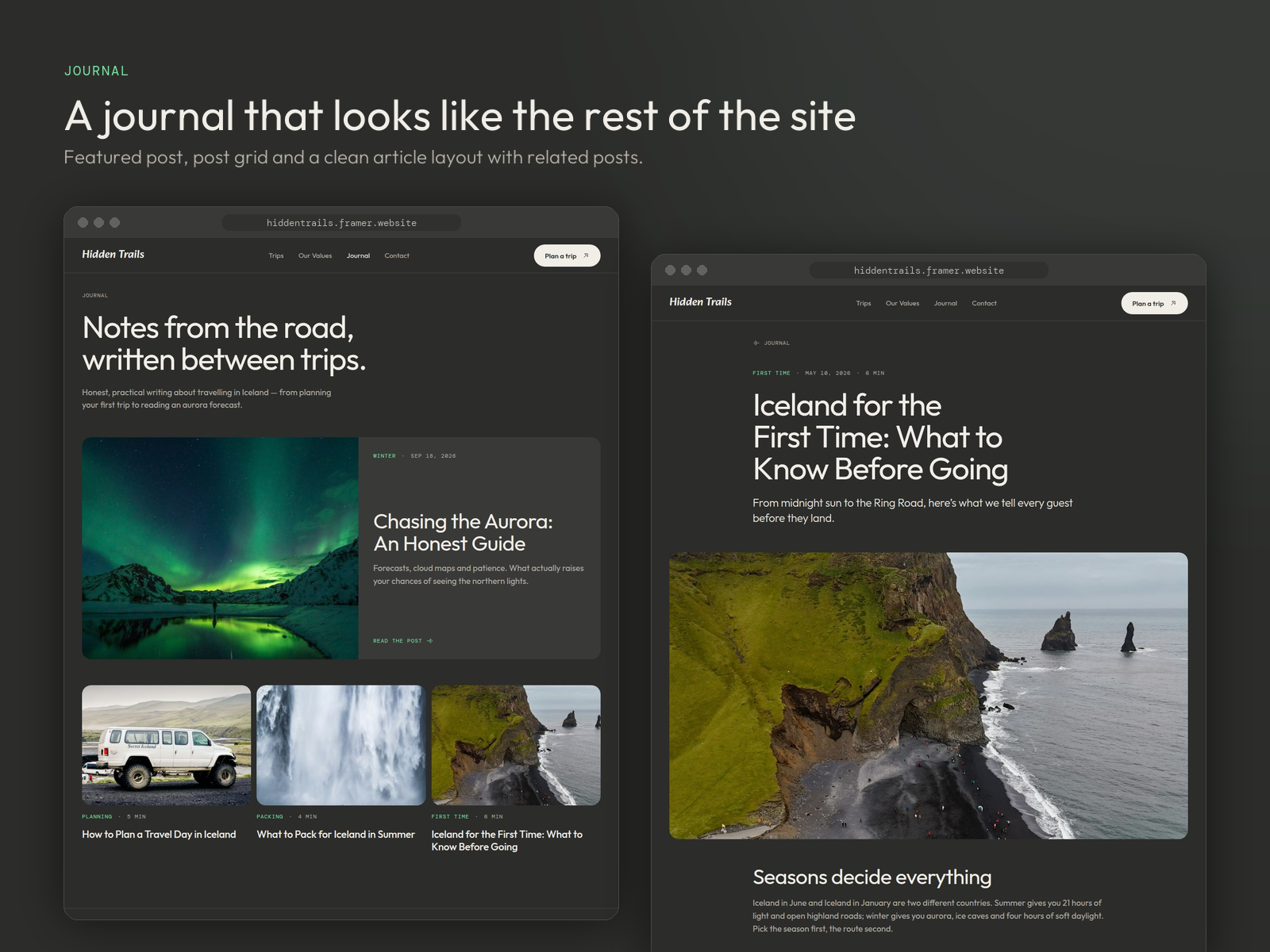1270x952 pixels.
Task: Select Journal in the right window navigation
Action: [x=945, y=303]
